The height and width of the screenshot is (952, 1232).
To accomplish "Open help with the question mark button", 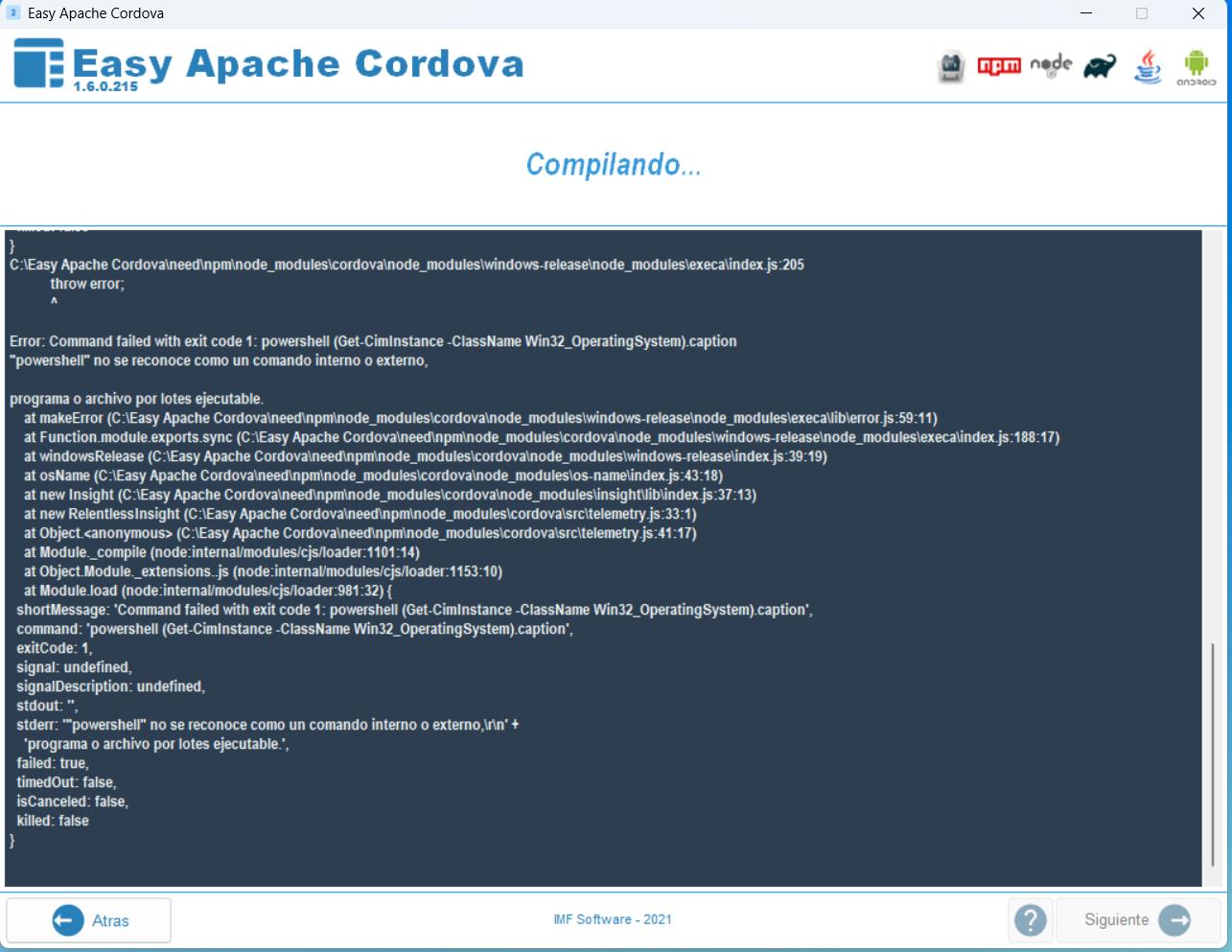I will tap(1031, 920).
